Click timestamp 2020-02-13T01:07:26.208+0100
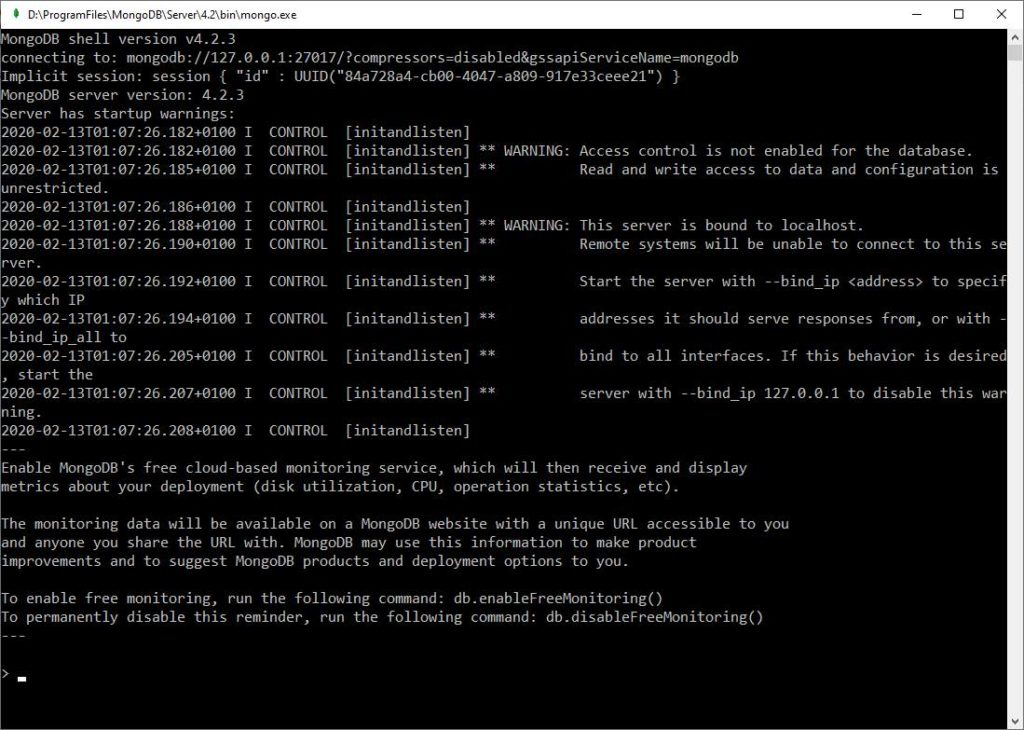1024x730 pixels. [x=118, y=430]
